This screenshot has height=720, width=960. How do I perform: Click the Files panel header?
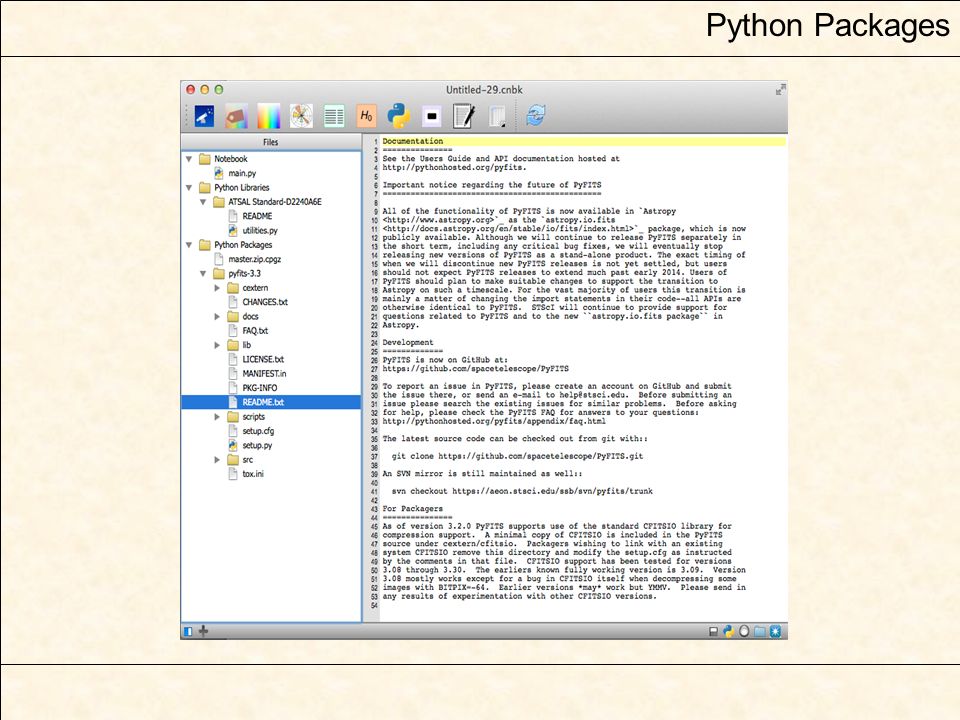271,142
